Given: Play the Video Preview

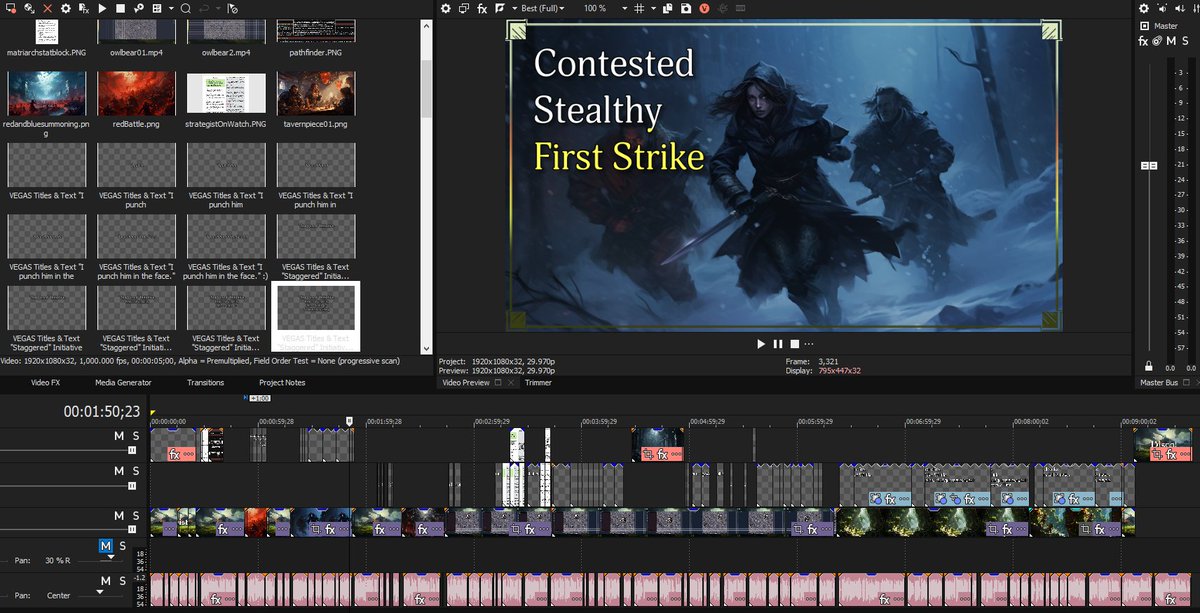Looking at the screenshot, I should click(761, 344).
